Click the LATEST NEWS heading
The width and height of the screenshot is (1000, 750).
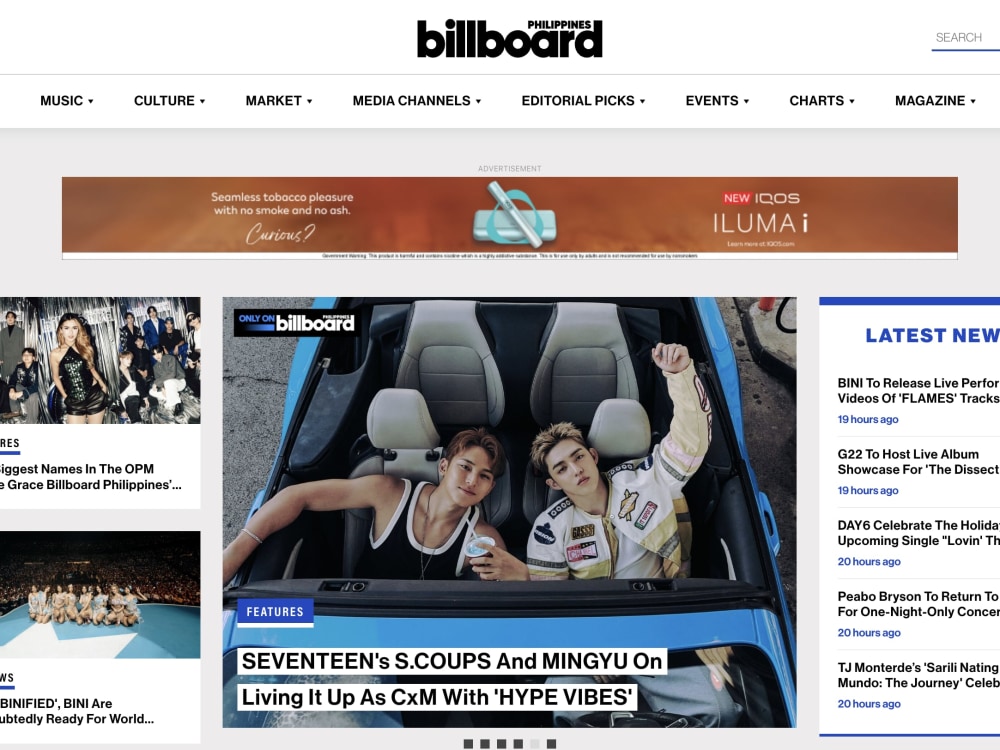pyautogui.click(x=932, y=335)
